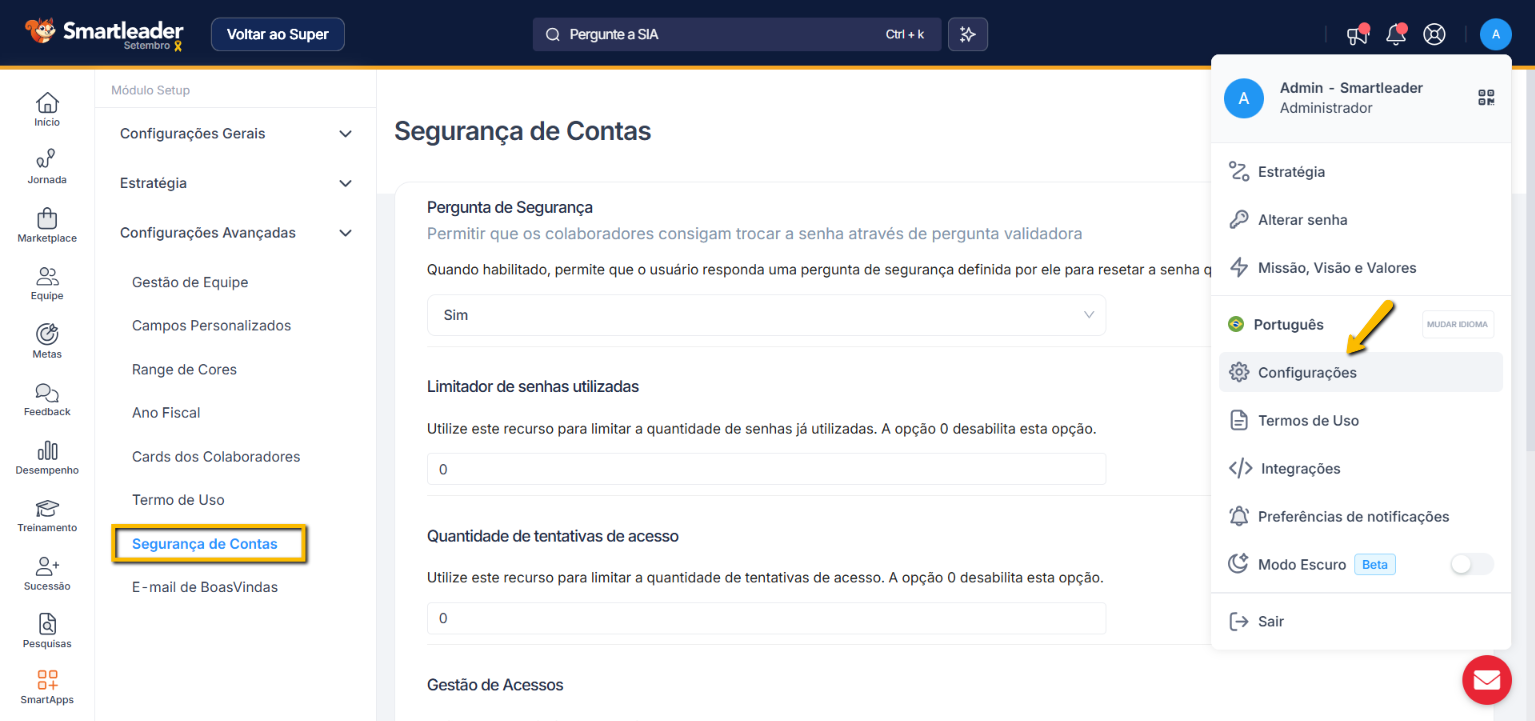
Task: Click the SIA sparkle AI icon
Action: (967, 34)
